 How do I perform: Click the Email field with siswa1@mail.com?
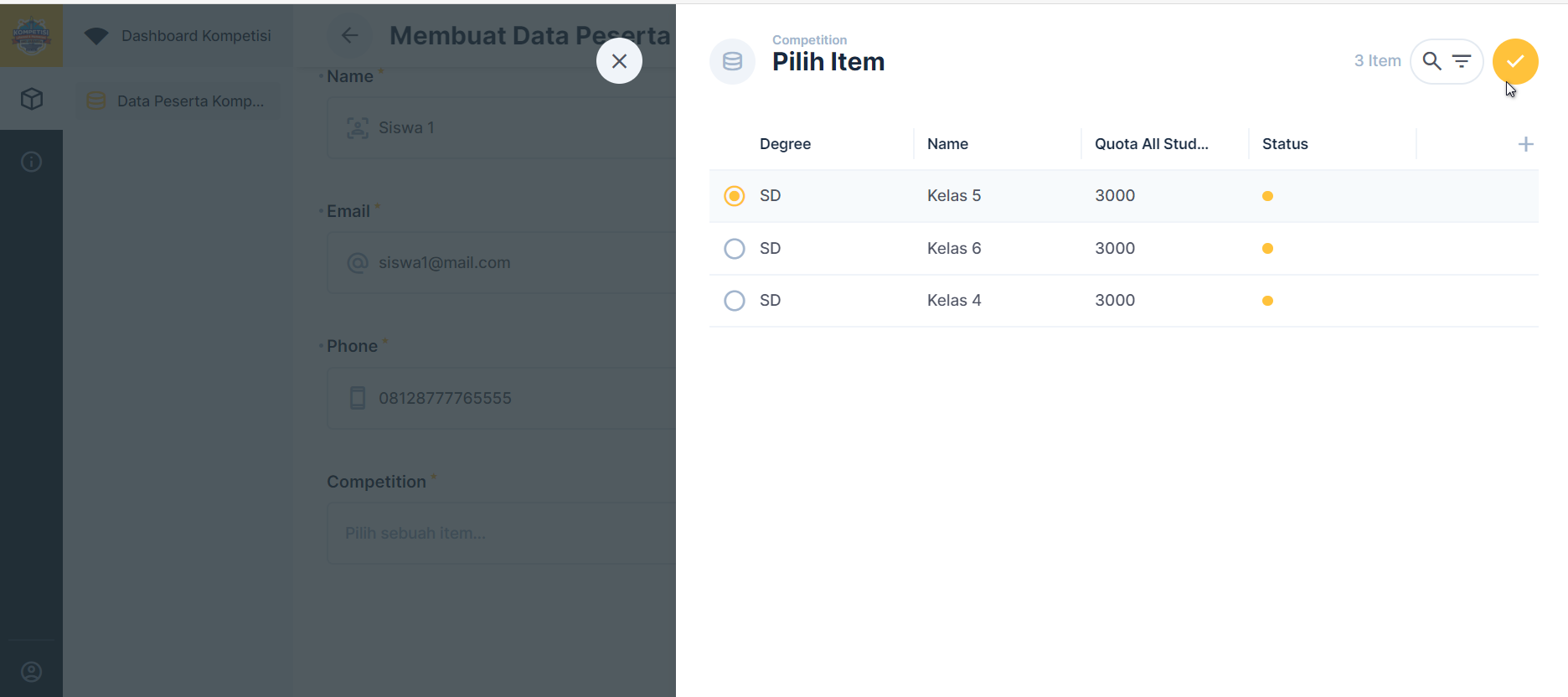click(x=501, y=262)
